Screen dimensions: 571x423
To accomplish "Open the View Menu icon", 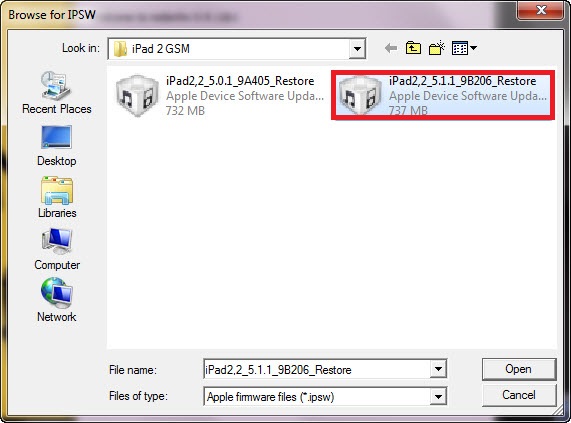I will click(x=460, y=48).
